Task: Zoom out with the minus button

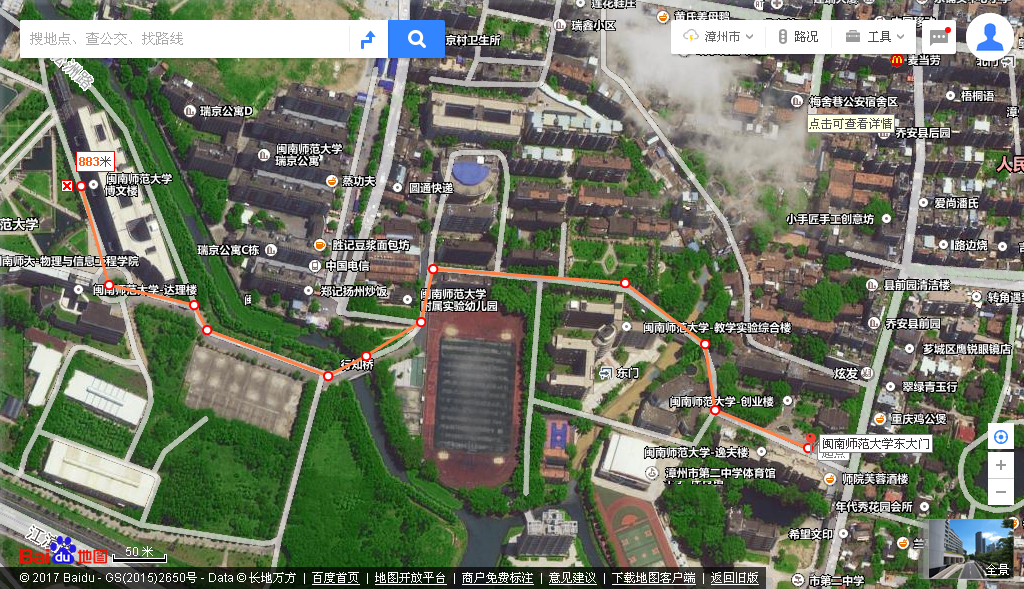Action: [x=1000, y=492]
